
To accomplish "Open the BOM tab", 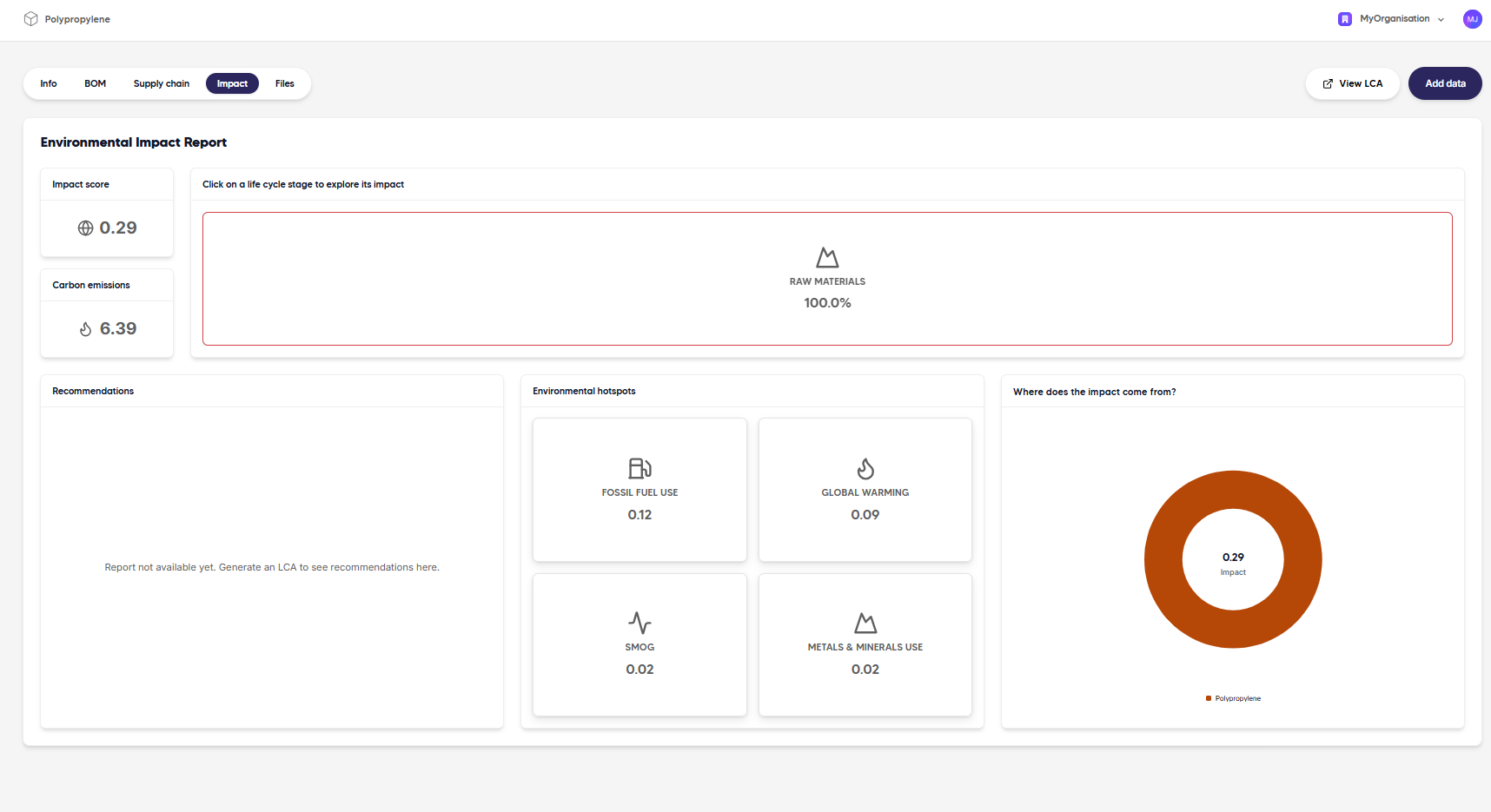I will 95,84.
